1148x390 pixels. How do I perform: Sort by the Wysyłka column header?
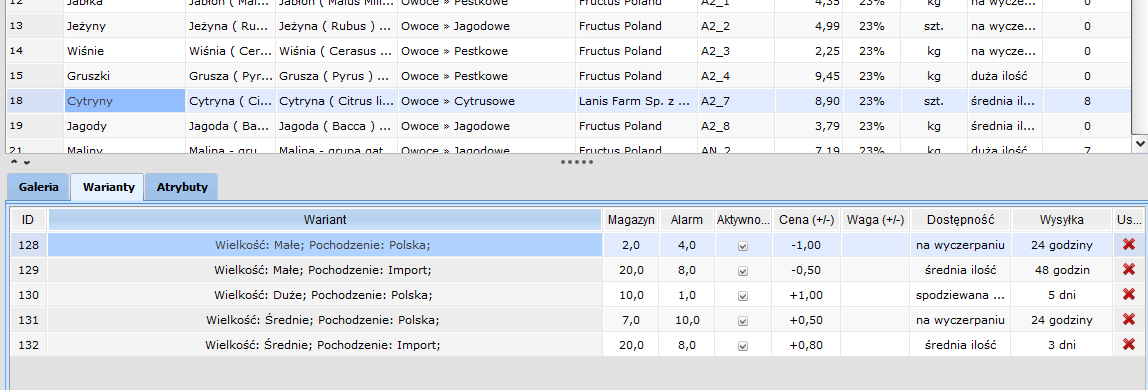(x=1062, y=220)
